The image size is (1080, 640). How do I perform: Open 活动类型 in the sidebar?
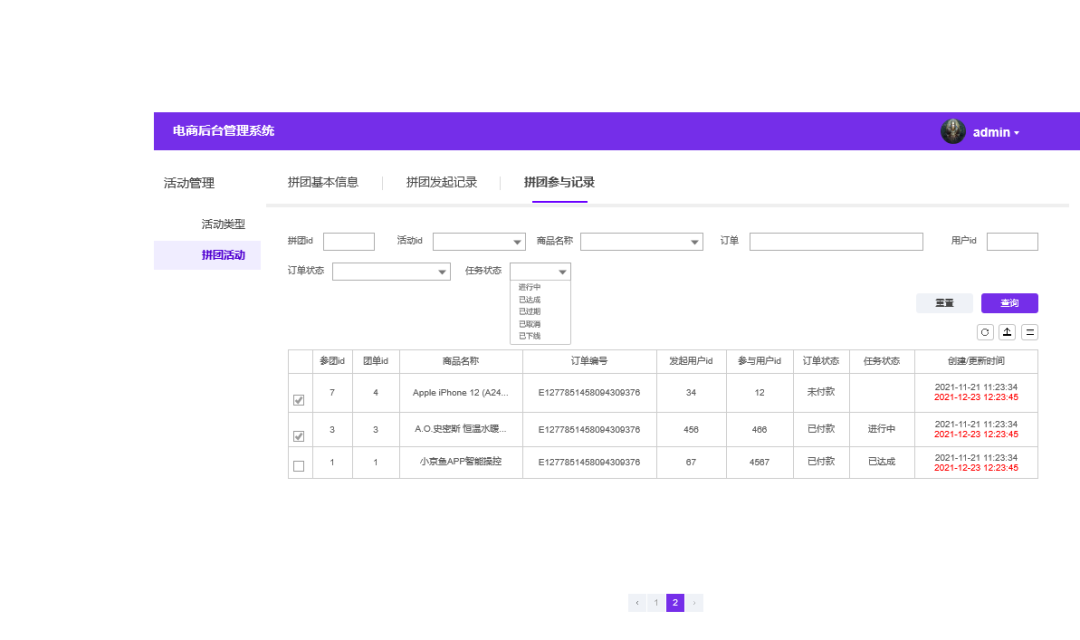point(223,224)
